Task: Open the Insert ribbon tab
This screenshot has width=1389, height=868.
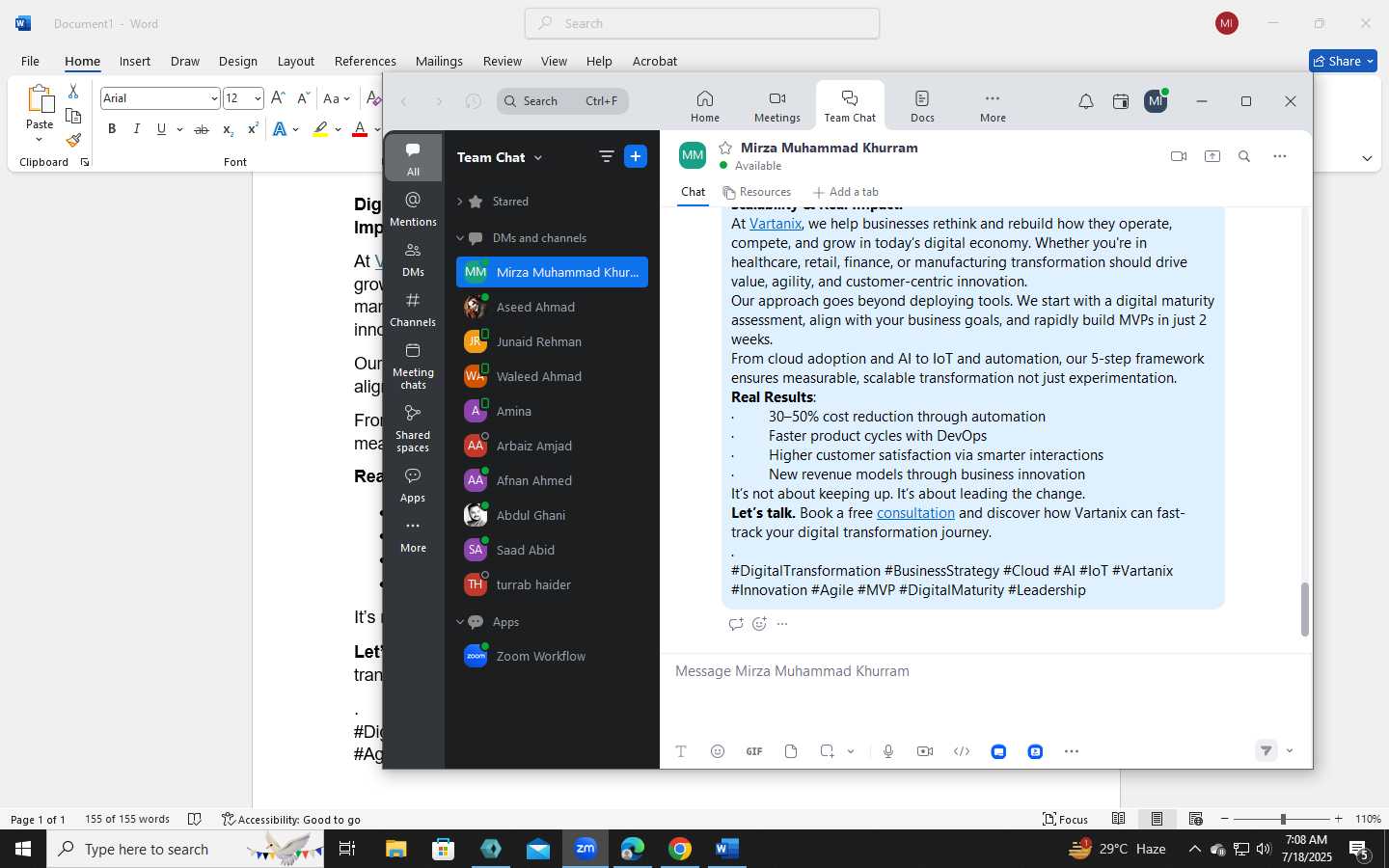Action: coord(135,61)
